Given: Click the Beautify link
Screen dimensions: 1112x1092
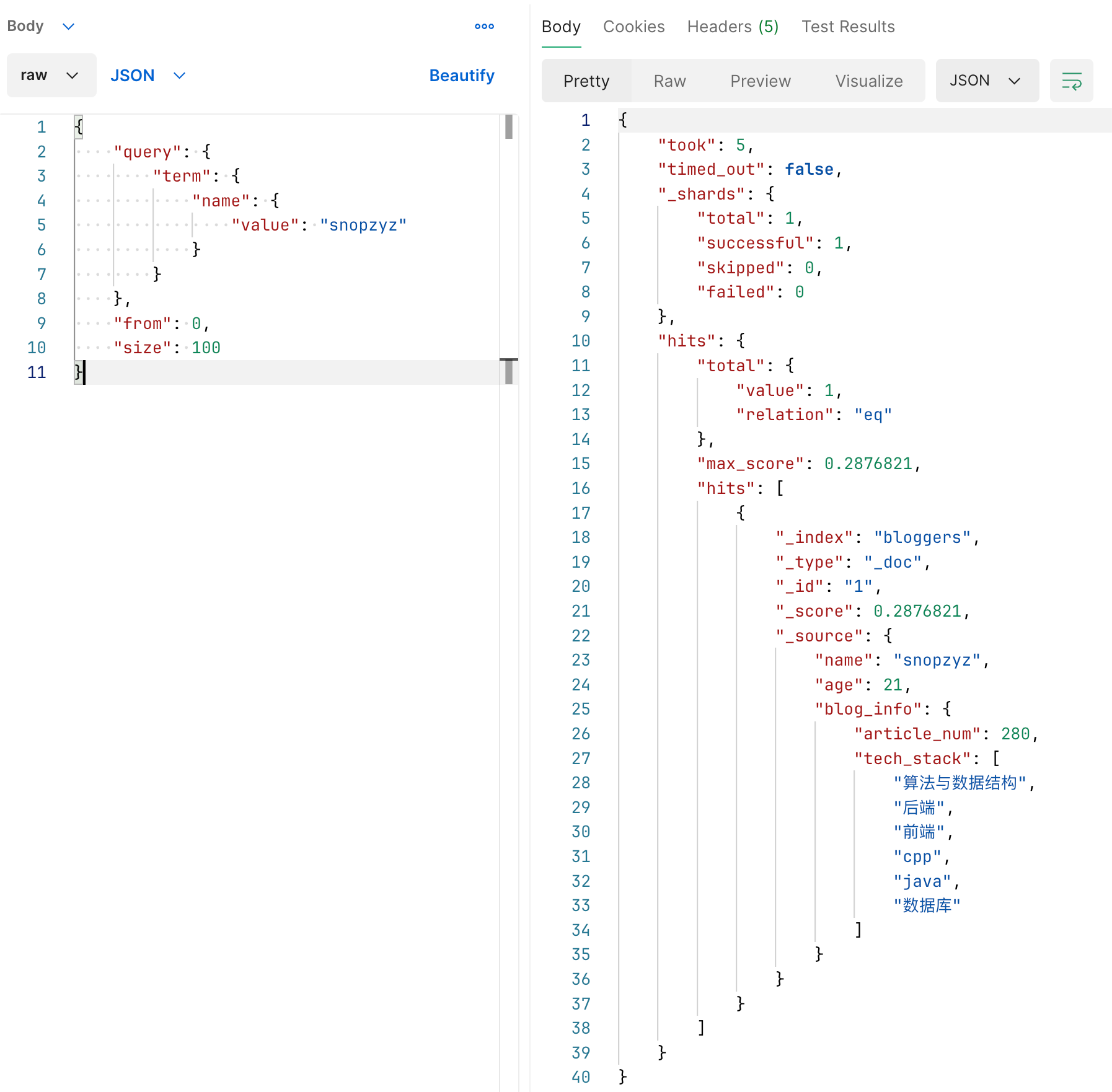Looking at the screenshot, I should (x=462, y=75).
